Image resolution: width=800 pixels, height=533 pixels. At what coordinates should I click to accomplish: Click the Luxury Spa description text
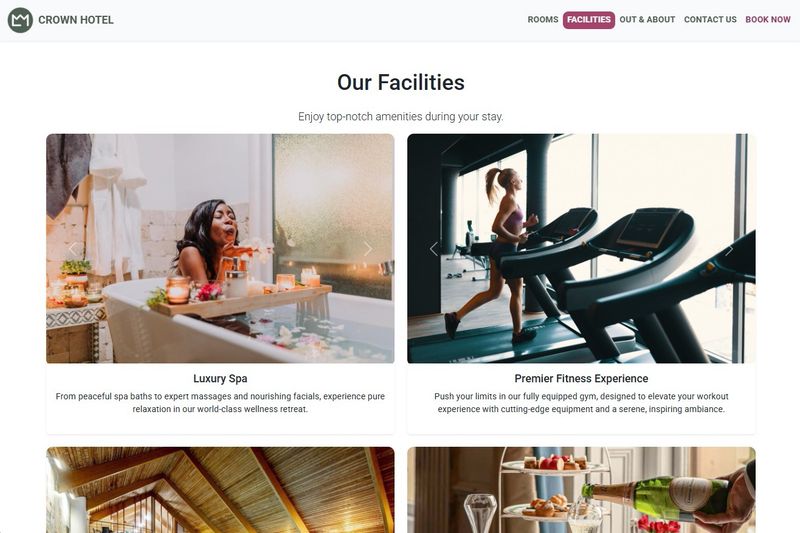point(220,402)
